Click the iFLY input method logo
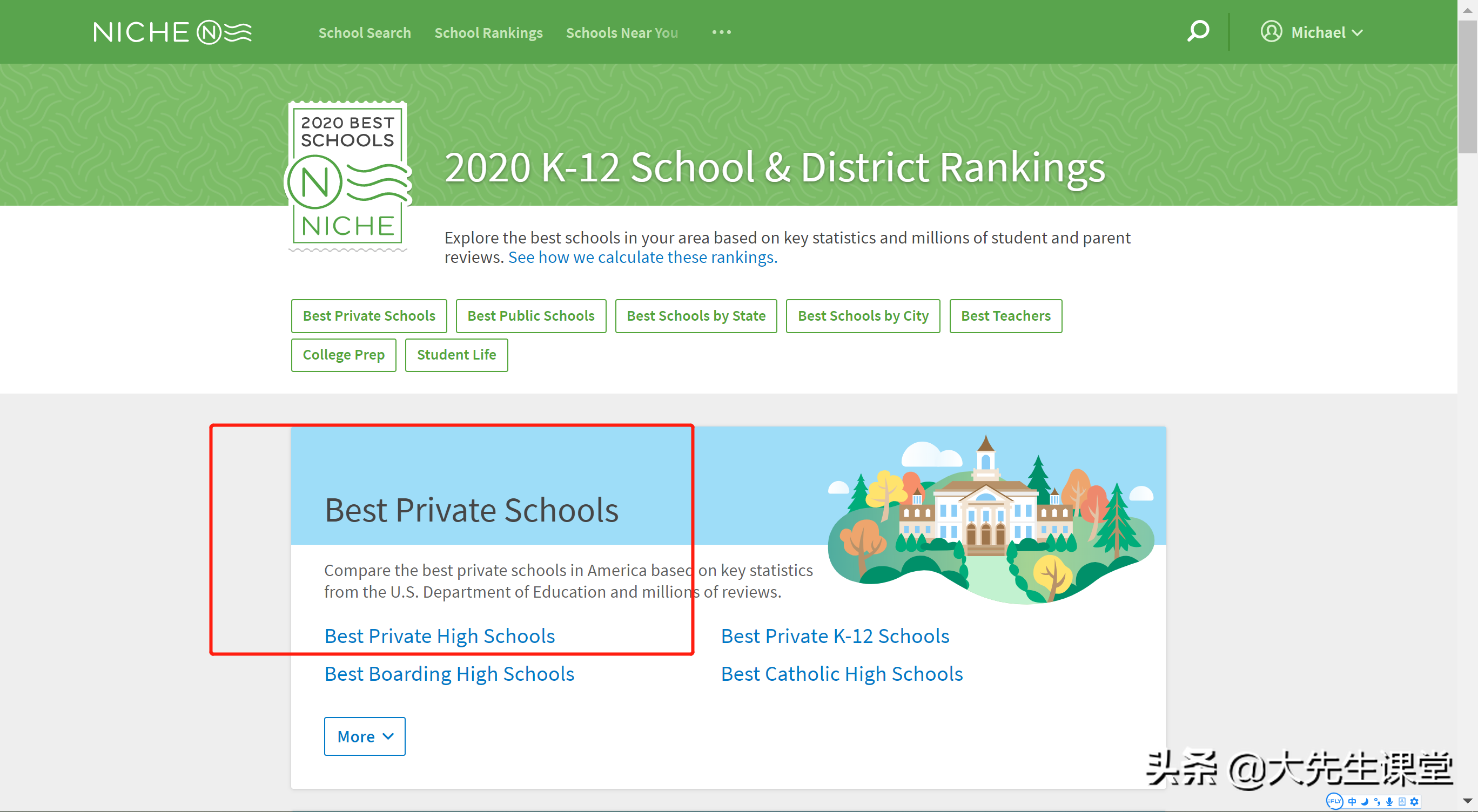 (1335, 802)
